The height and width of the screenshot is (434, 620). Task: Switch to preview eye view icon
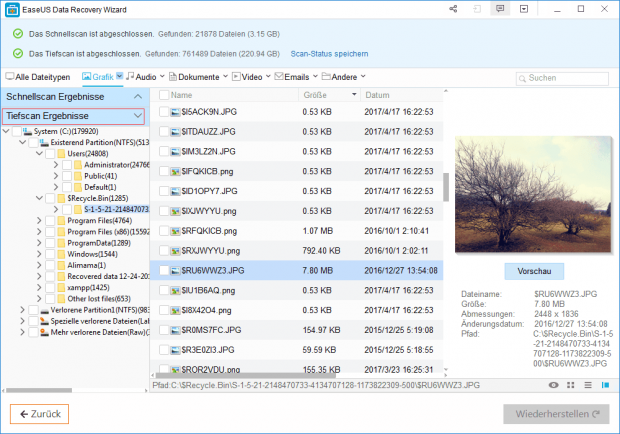[554, 385]
